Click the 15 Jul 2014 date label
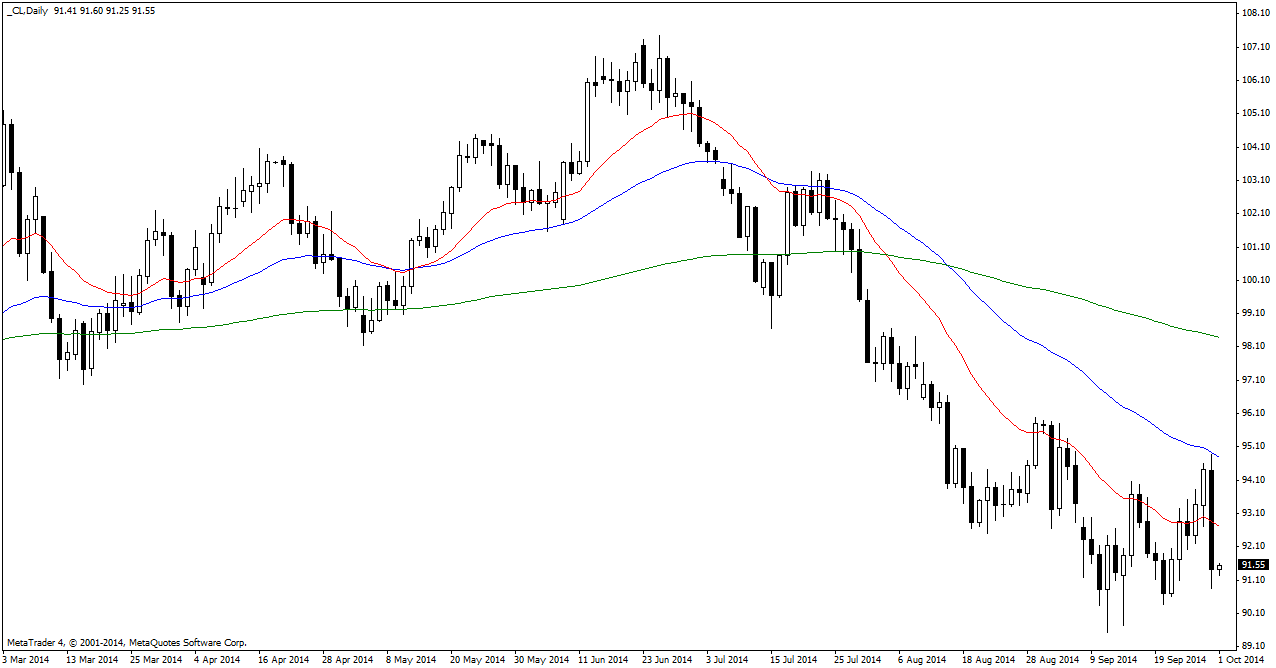This screenshot has height=668, width=1276. pos(796,660)
